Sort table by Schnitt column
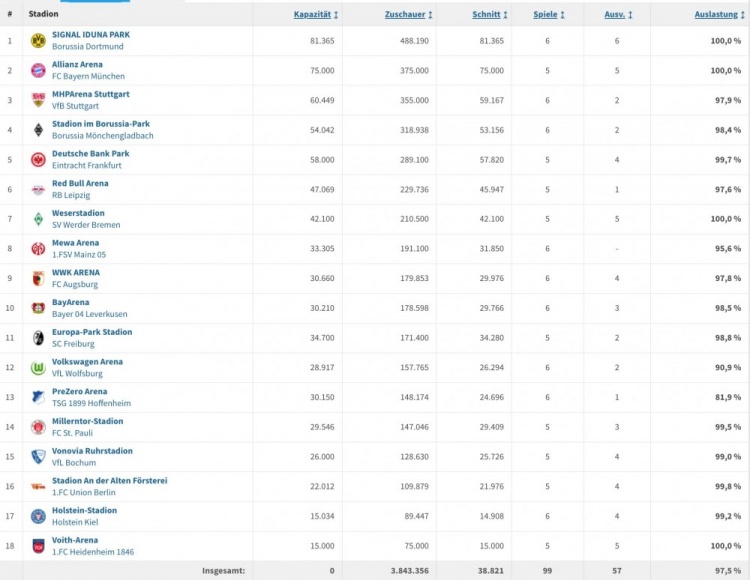Viewport: 750px width, 580px height. coord(489,15)
